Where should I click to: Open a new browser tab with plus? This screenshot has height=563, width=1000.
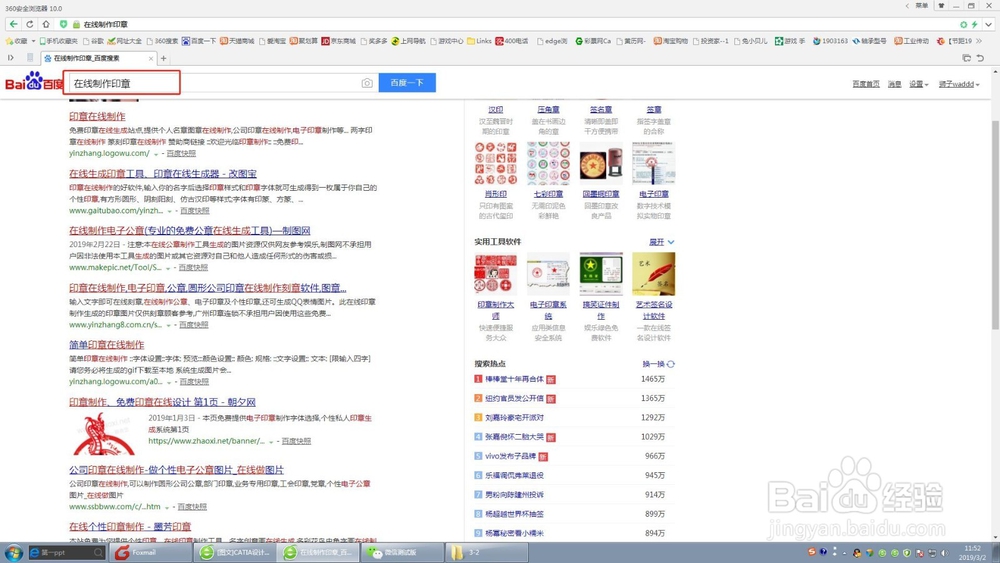point(163,58)
